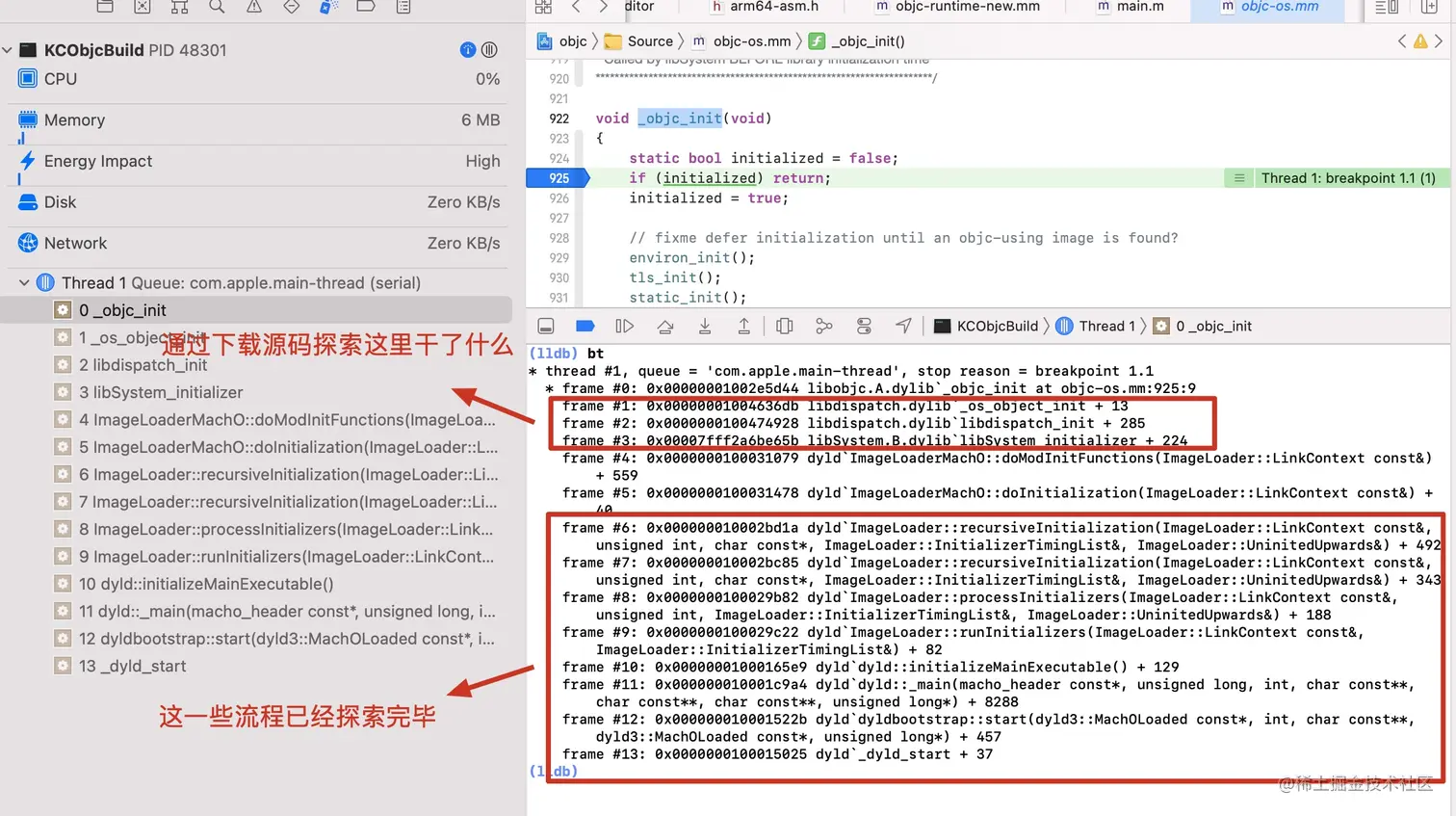
Task: Open the view debugger hierarchy
Action: tap(784, 326)
